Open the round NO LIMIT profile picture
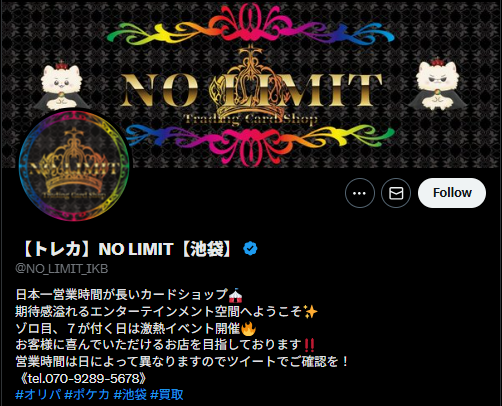This screenshot has height=406, width=502. point(74,165)
